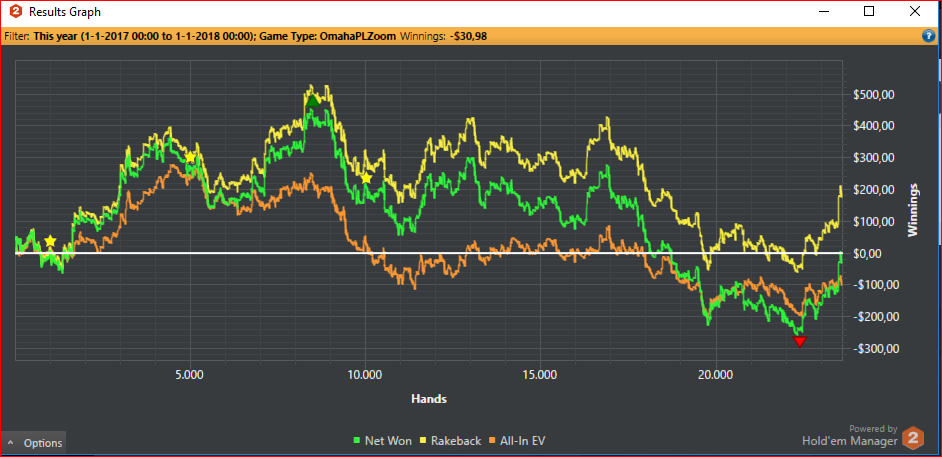Image resolution: width=942 pixels, height=457 pixels.
Task: Click the yellow star near 10.000 hands
Action: coord(366,178)
